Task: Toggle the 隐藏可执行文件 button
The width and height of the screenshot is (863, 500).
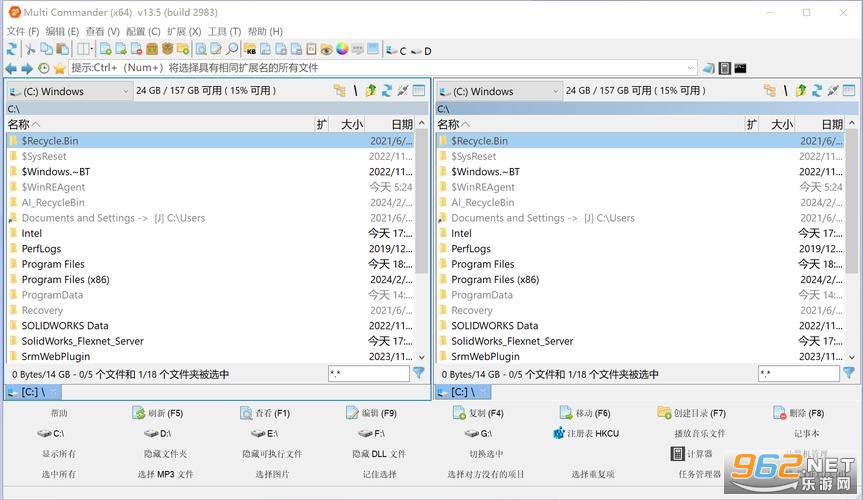Action: pos(272,454)
